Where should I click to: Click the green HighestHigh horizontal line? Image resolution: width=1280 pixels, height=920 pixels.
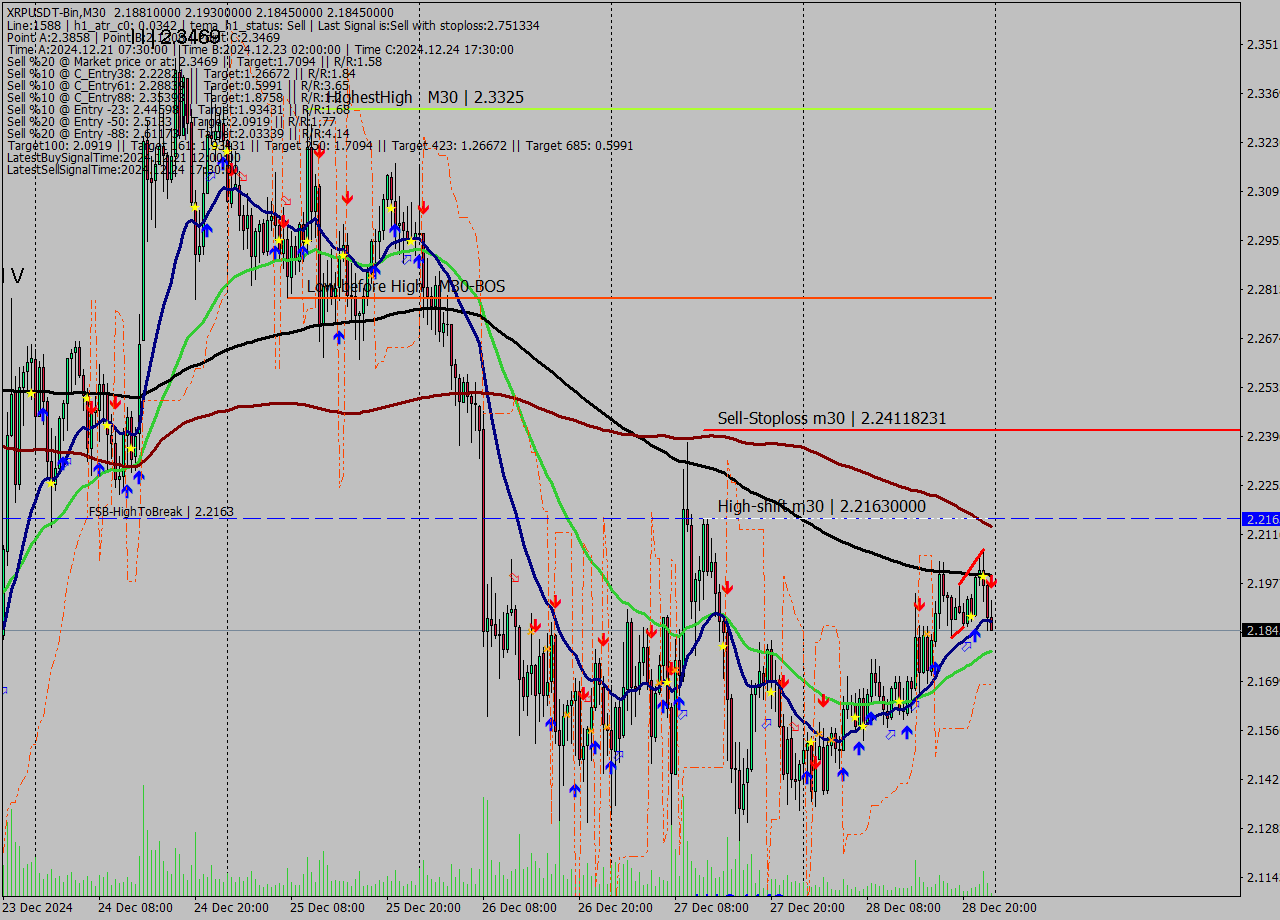(x=700, y=108)
